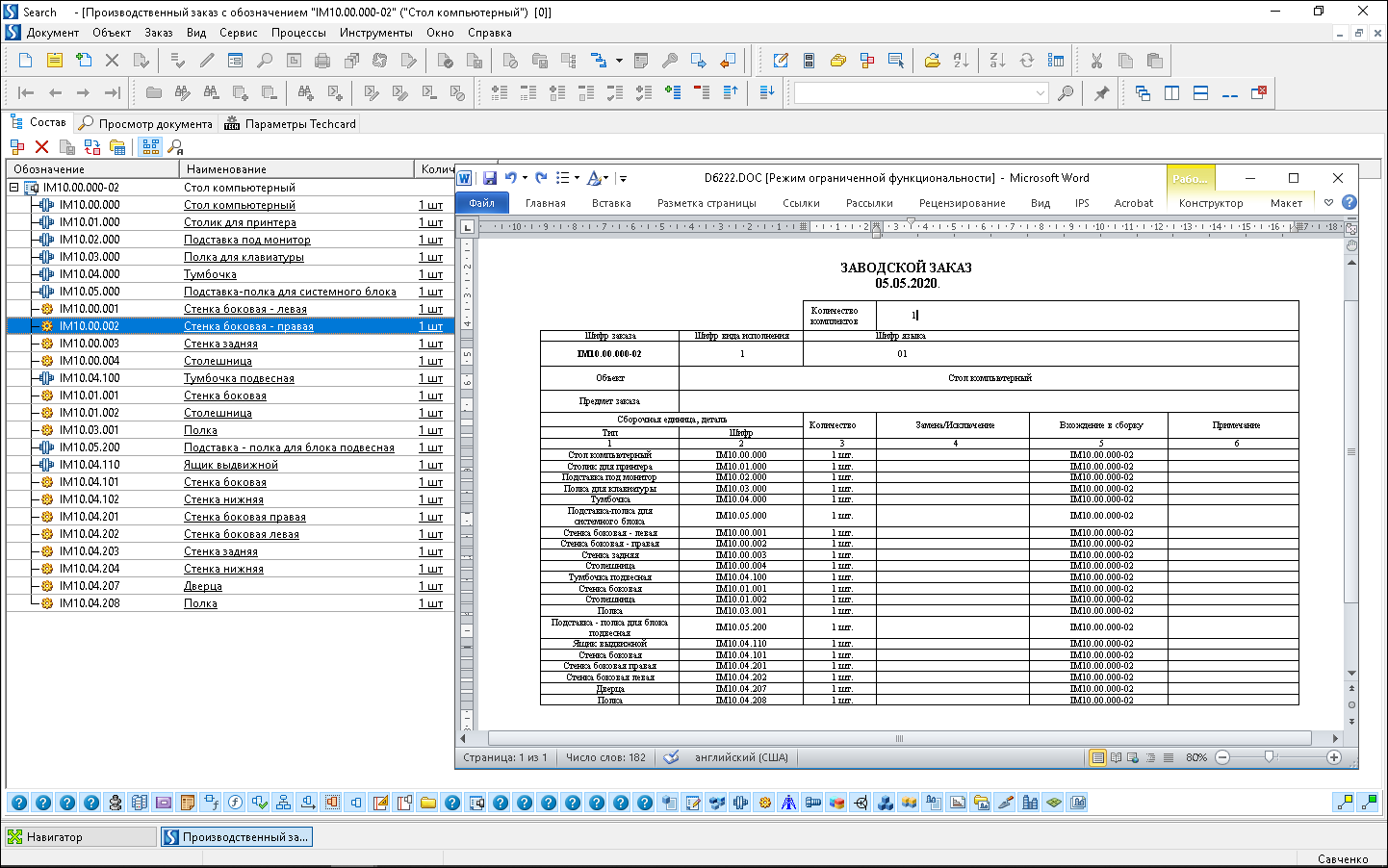1388x868 pixels.
Task: Click the Файл button in Word
Action: (481, 203)
